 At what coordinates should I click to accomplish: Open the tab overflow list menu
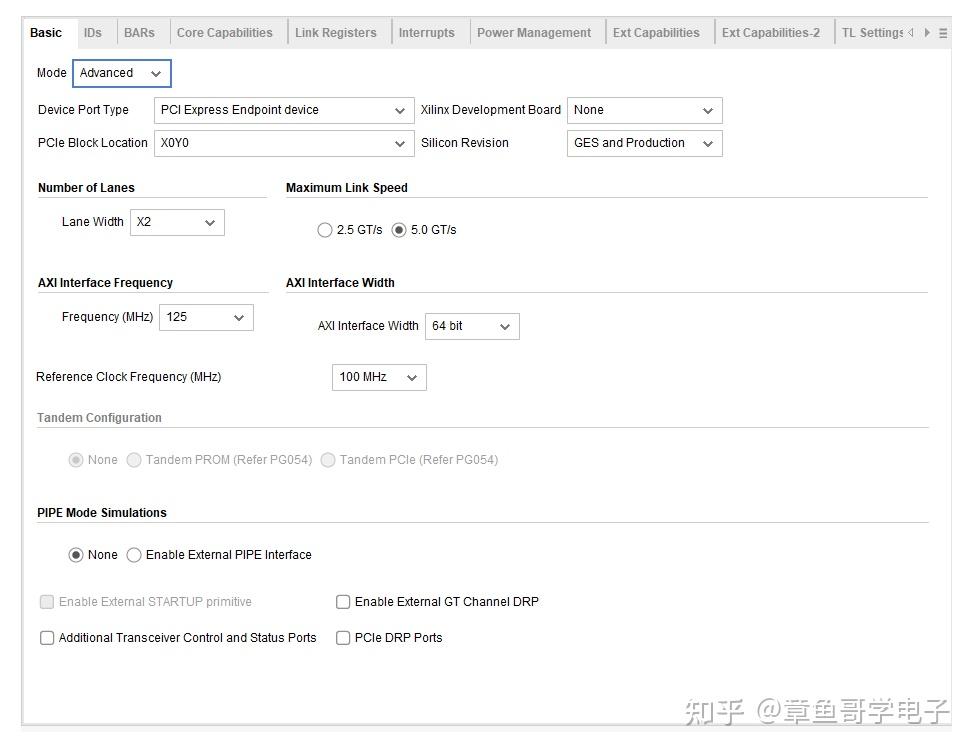click(941, 31)
